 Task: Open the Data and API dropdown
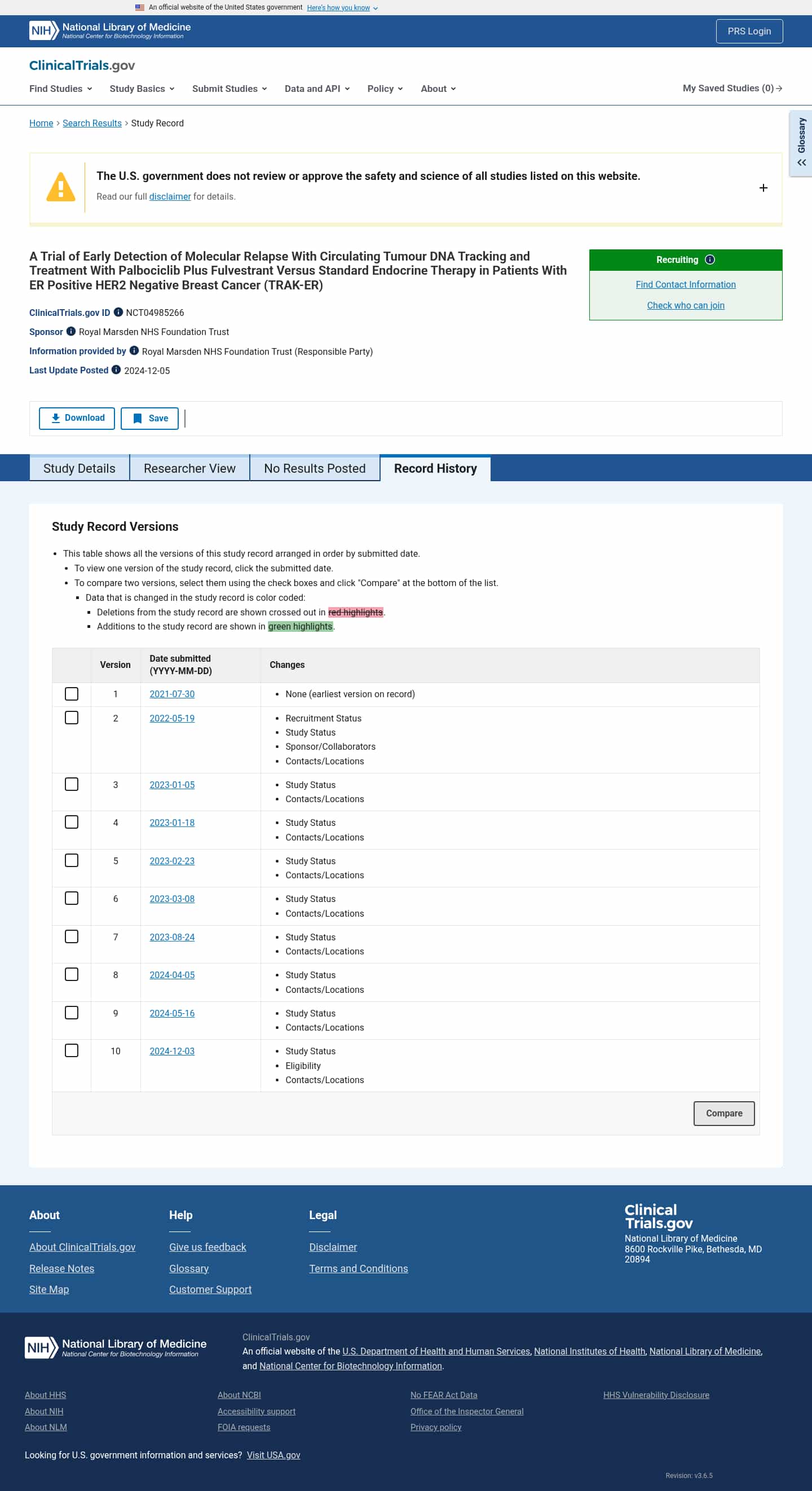[x=317, y=89]
